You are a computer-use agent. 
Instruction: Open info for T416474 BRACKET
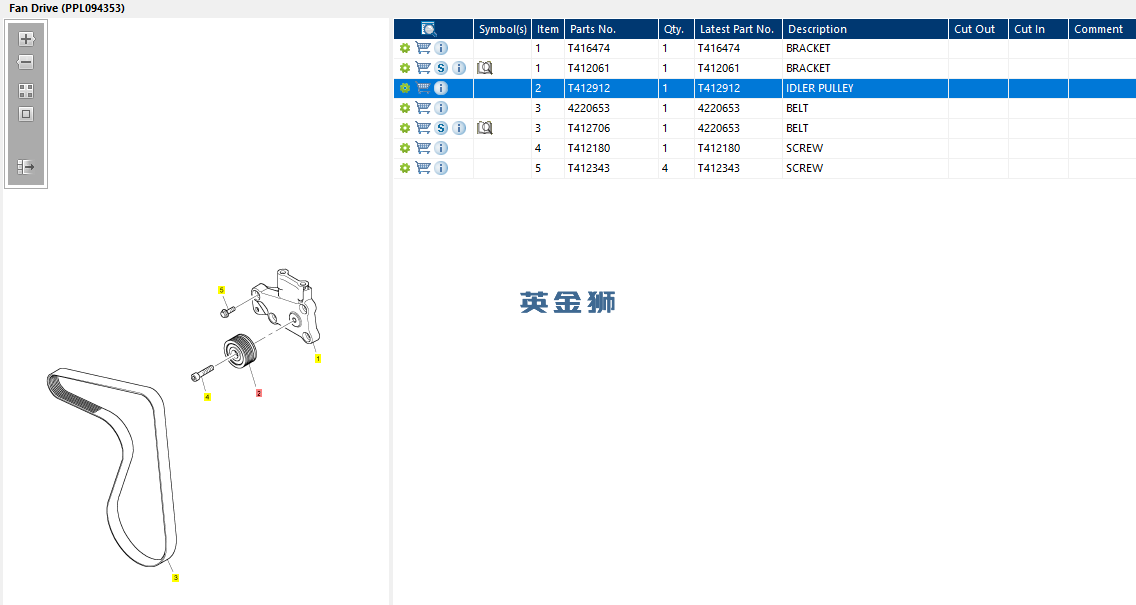(441, 48)
